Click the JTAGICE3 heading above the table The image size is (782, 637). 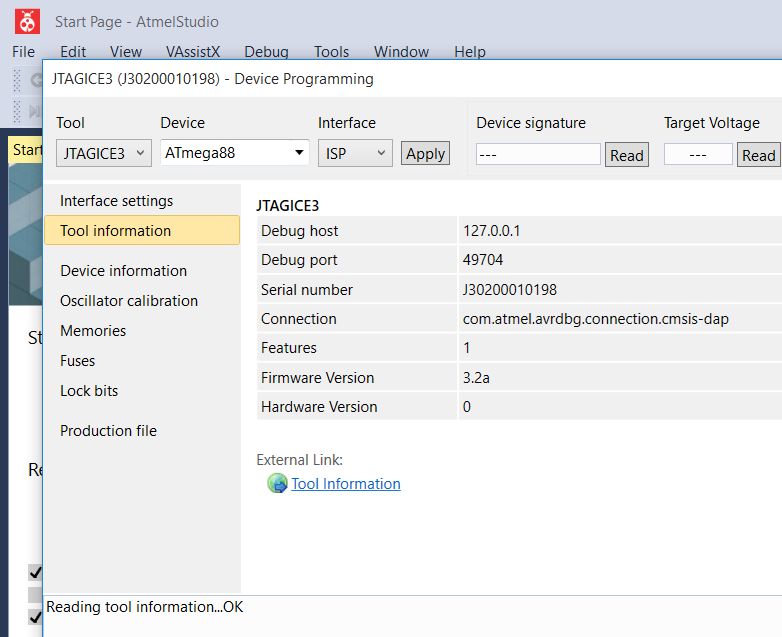coord(288,206)
